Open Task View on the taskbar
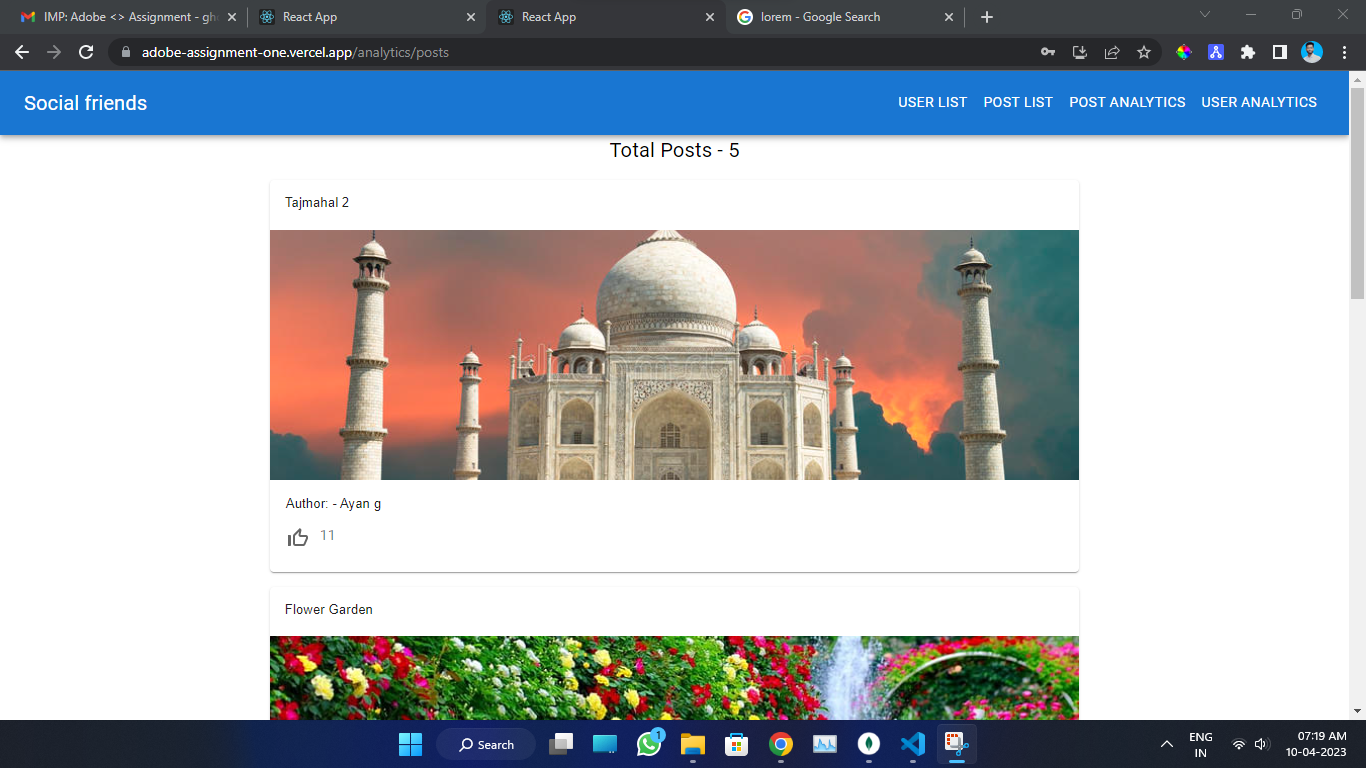 [x=562, y=744]
